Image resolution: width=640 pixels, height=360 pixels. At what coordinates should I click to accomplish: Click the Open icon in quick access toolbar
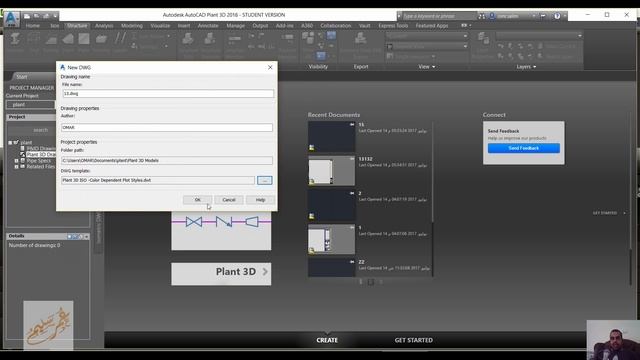pyautogui.click(x=36, y=16)
